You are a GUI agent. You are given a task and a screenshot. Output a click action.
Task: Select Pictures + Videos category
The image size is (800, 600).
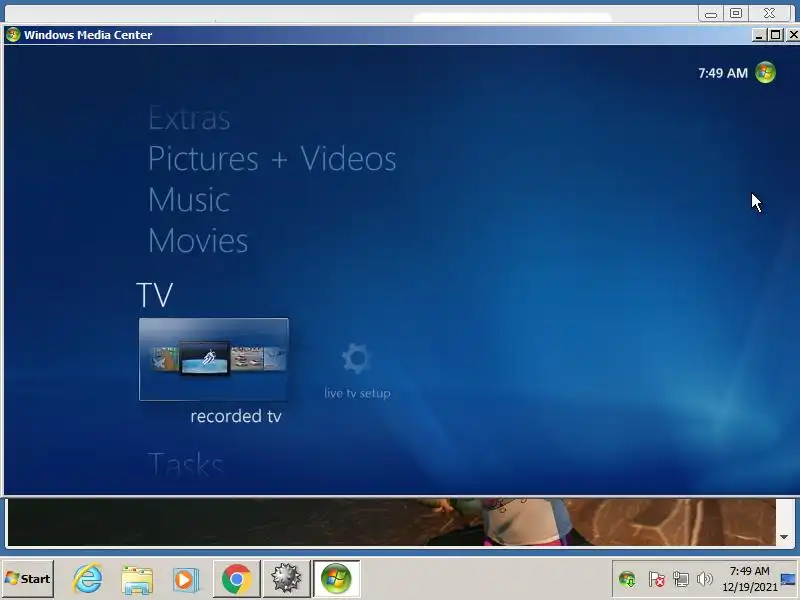pyautogui.click(x=272, y=159)
